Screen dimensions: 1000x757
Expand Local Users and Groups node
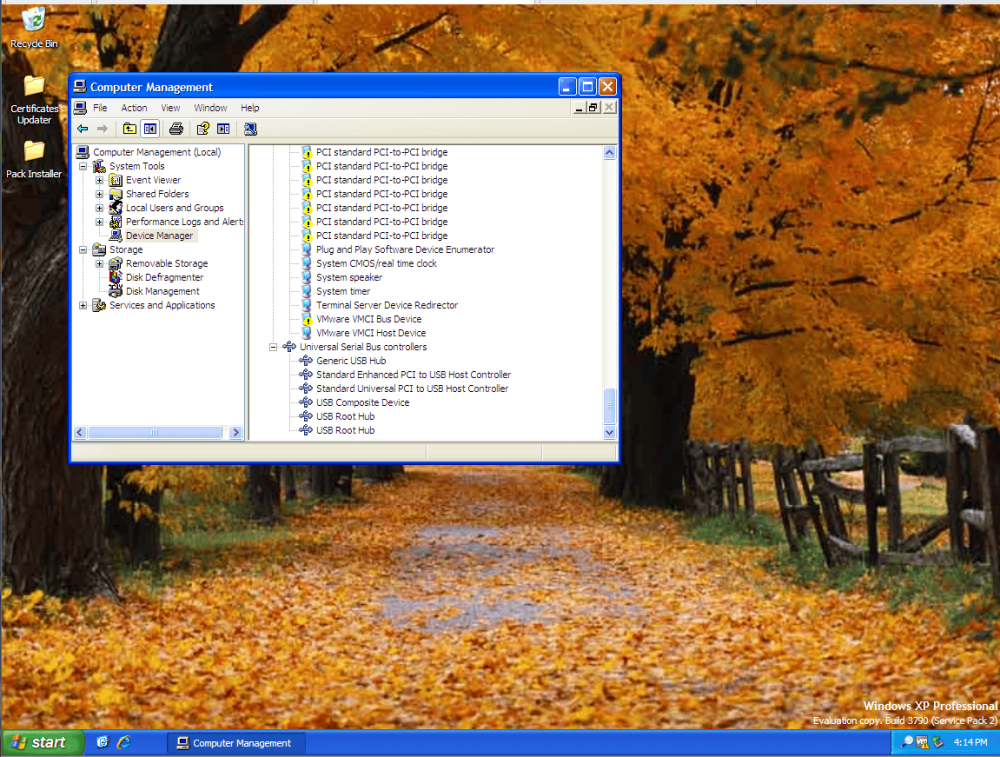click(x=99, y=208)
